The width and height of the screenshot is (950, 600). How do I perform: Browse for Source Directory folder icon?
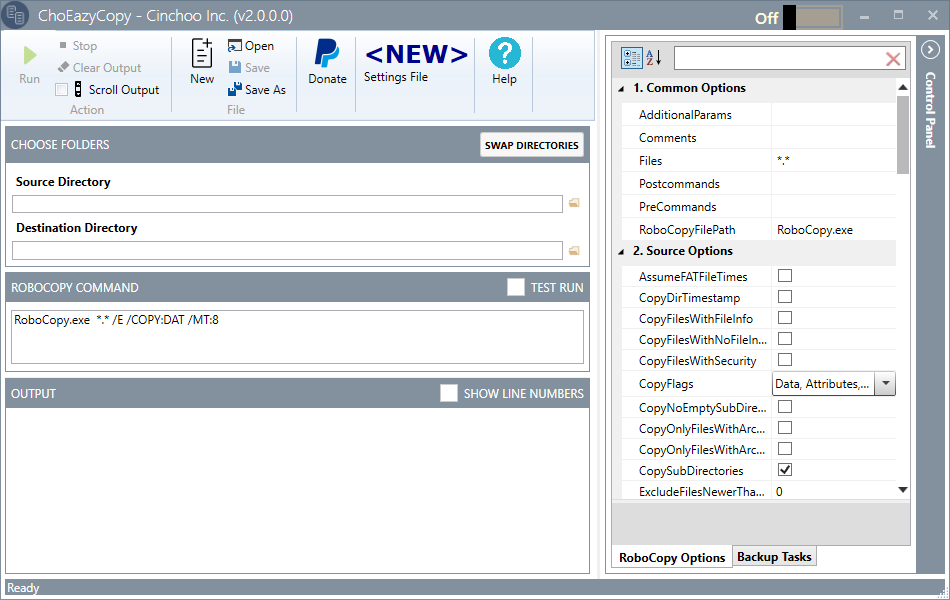click(574, 203)
